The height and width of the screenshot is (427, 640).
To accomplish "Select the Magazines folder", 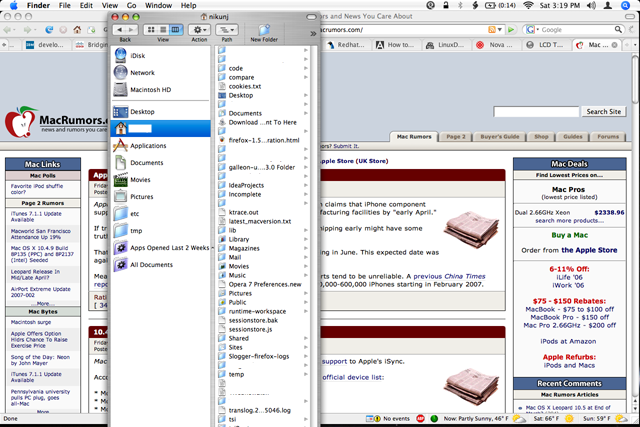I will [x=244, y=248].
